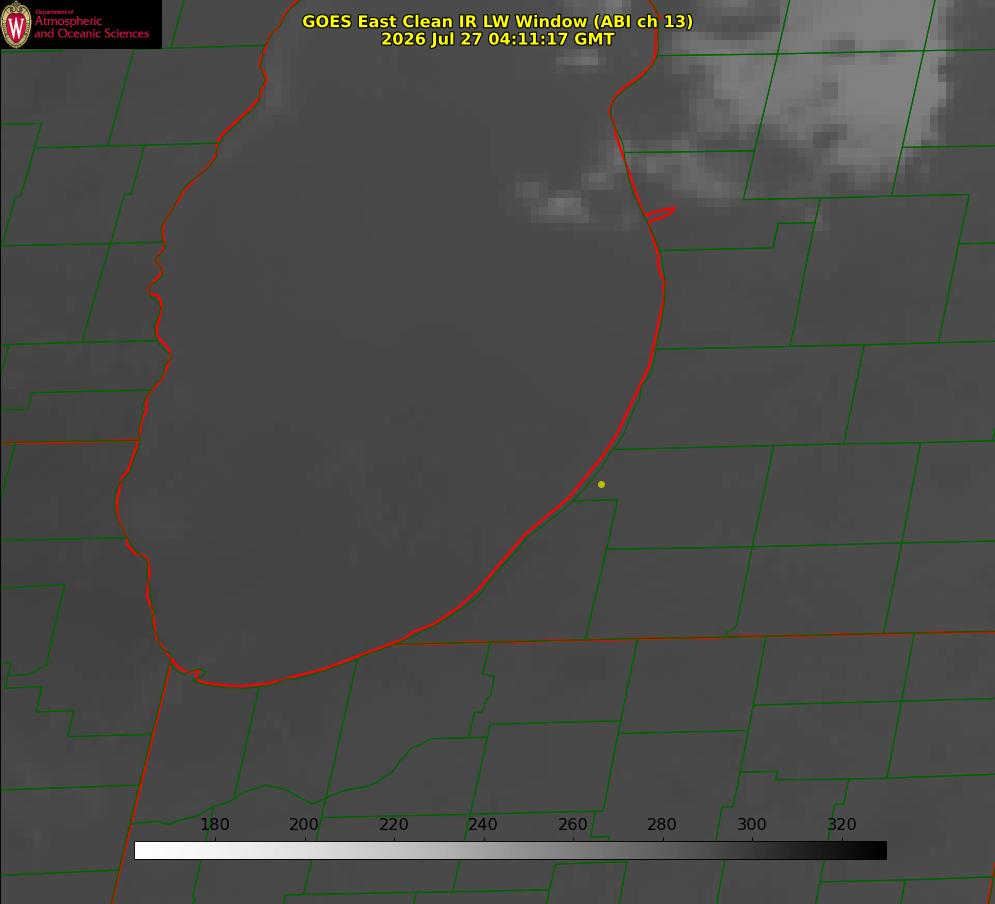995x904 pixels.
Task: Click the white end of the colorbar
Action: click(x=146, y=851)
